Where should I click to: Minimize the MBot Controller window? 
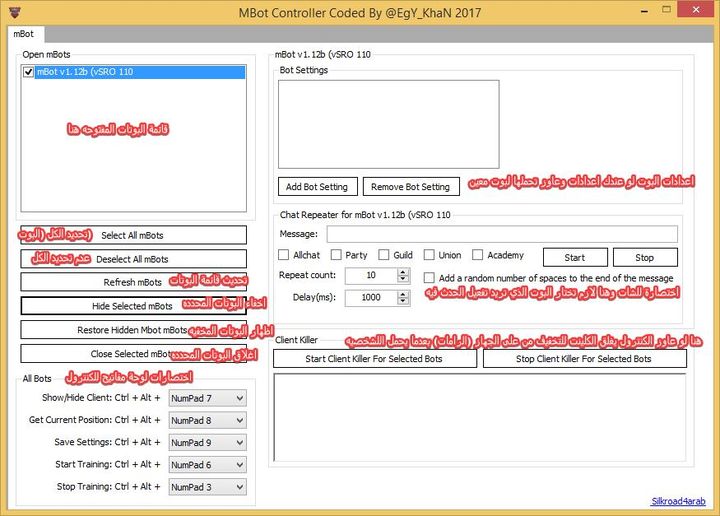point(645,10)
